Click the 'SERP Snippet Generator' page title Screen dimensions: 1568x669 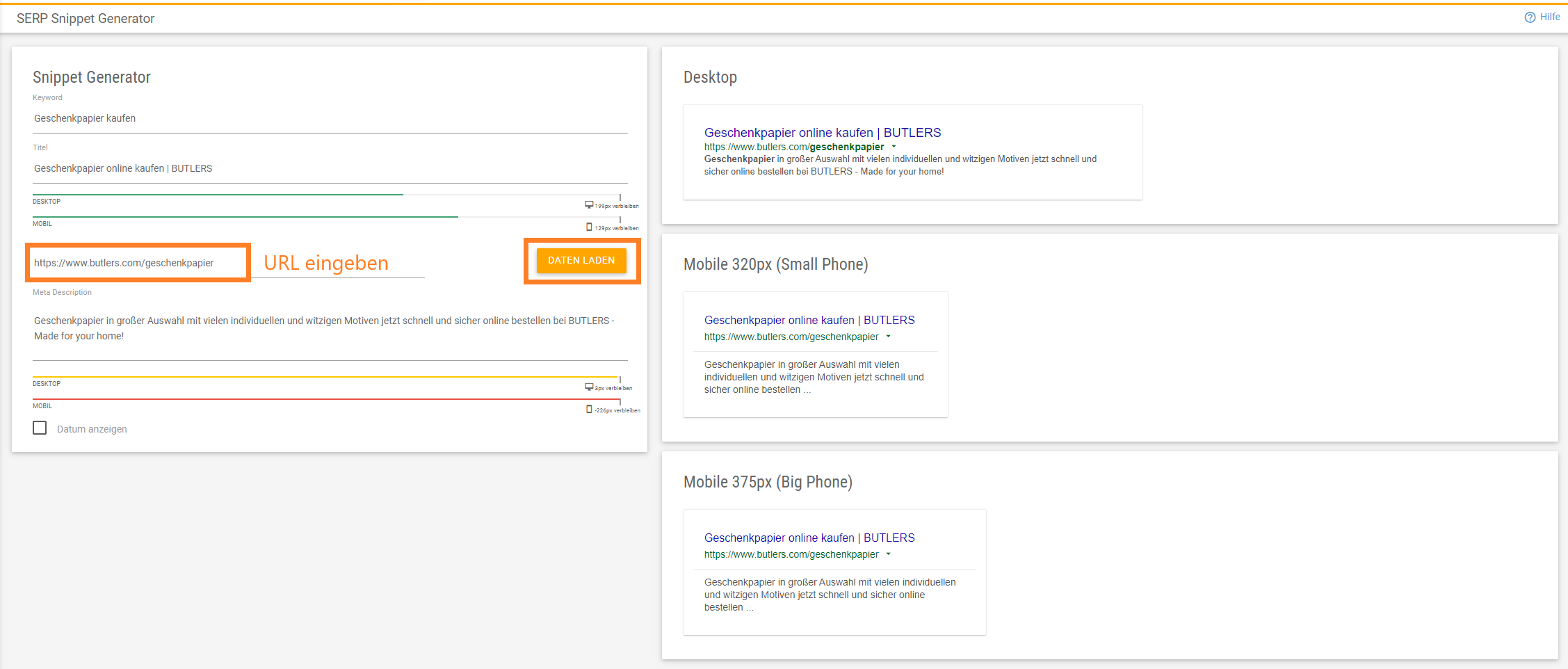(x=86, y=19)
